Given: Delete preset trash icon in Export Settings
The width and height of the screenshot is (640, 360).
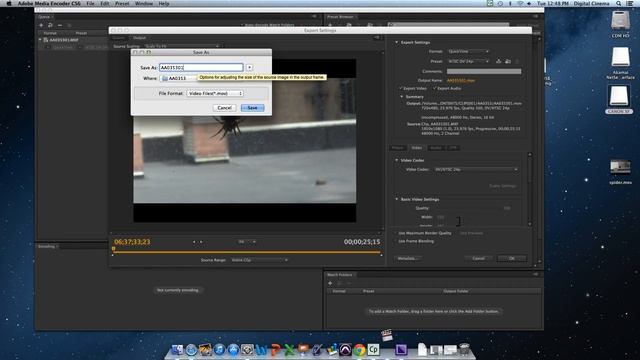Looking at the screenshot, I should point(517,61).
